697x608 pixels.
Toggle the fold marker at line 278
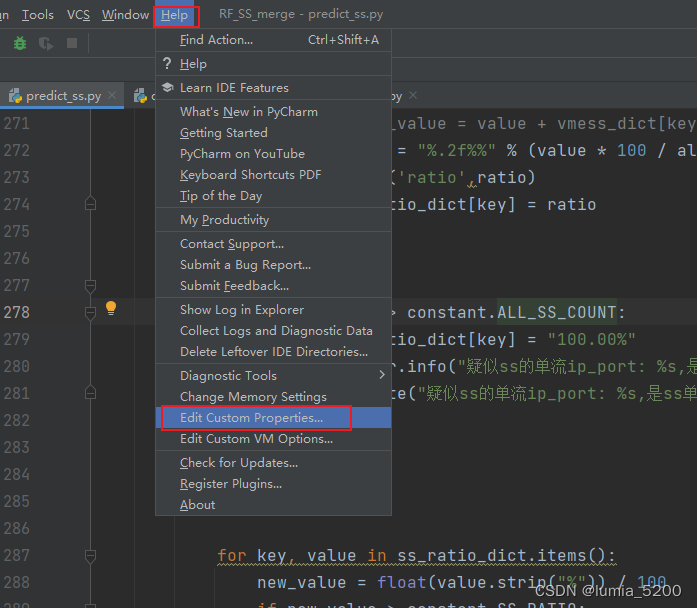pyautogui.click(x=90, y=313)
